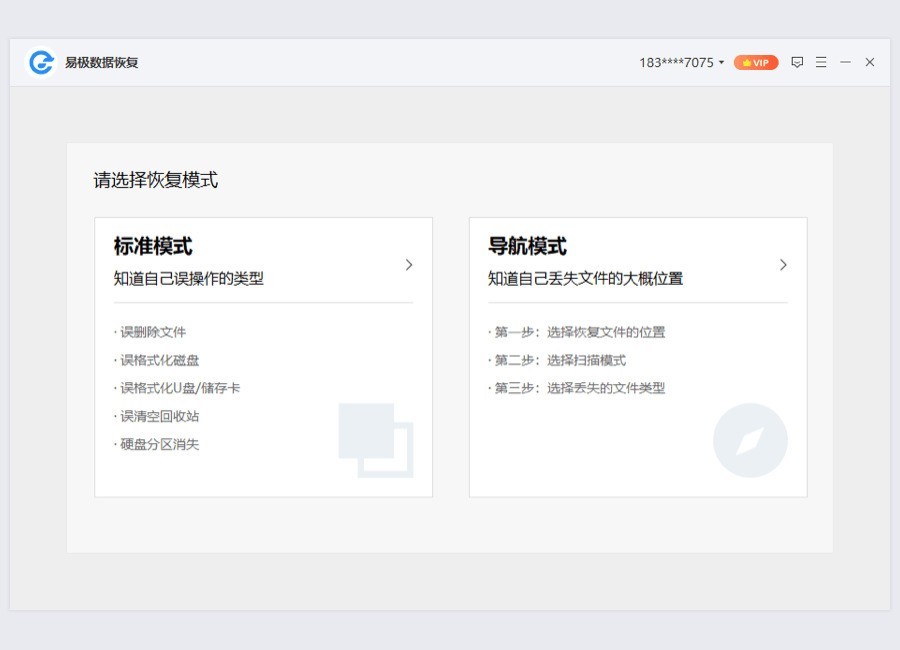Expand 标准模式 with its right chevron

click(x=409, y=265)
